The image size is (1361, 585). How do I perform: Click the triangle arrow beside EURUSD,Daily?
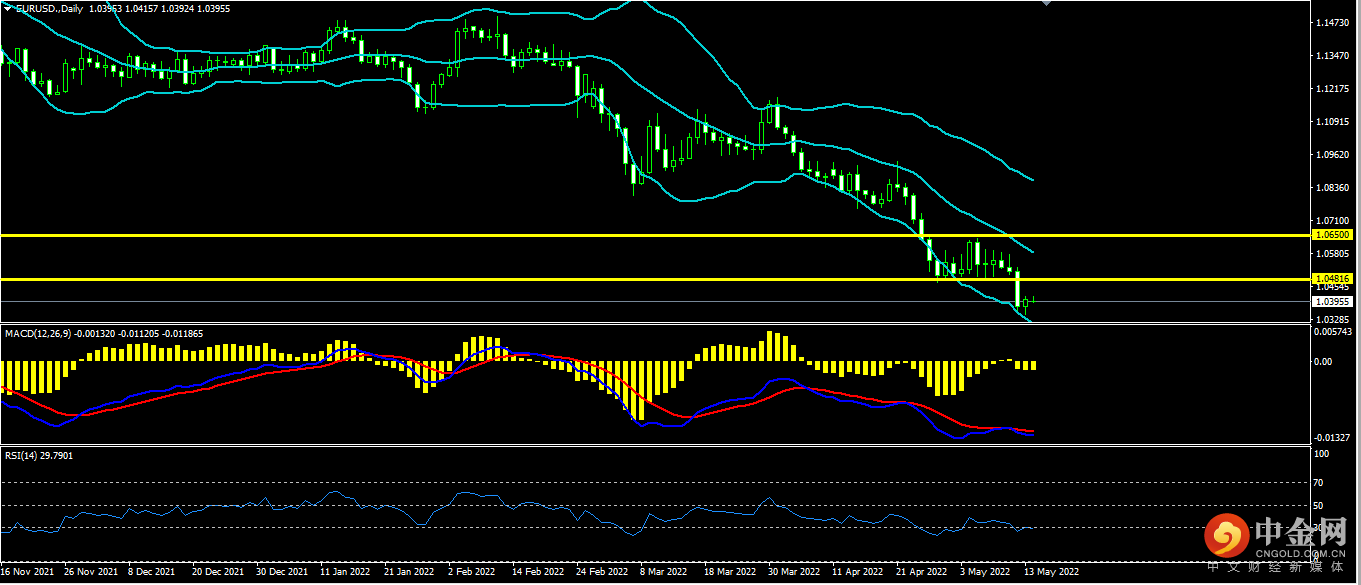click(8, 8)
